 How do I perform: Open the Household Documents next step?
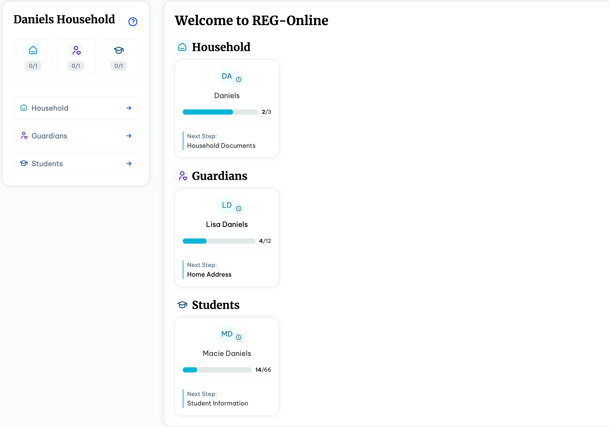221,146
